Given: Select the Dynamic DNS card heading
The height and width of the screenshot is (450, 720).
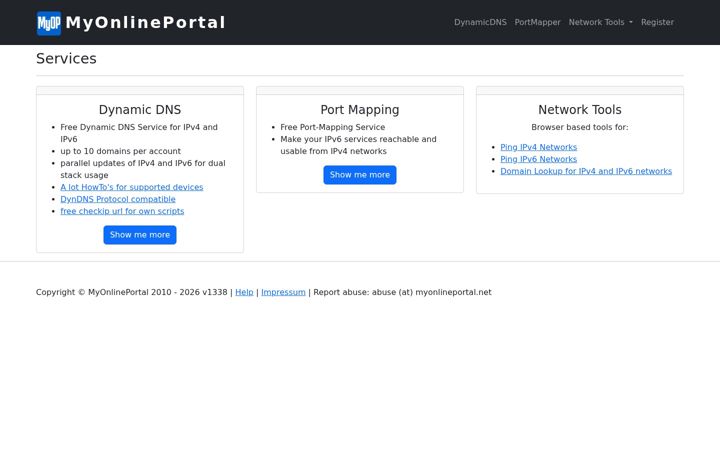Looking at the screenshot, I should pyautogui.click(x=140, y=110).
